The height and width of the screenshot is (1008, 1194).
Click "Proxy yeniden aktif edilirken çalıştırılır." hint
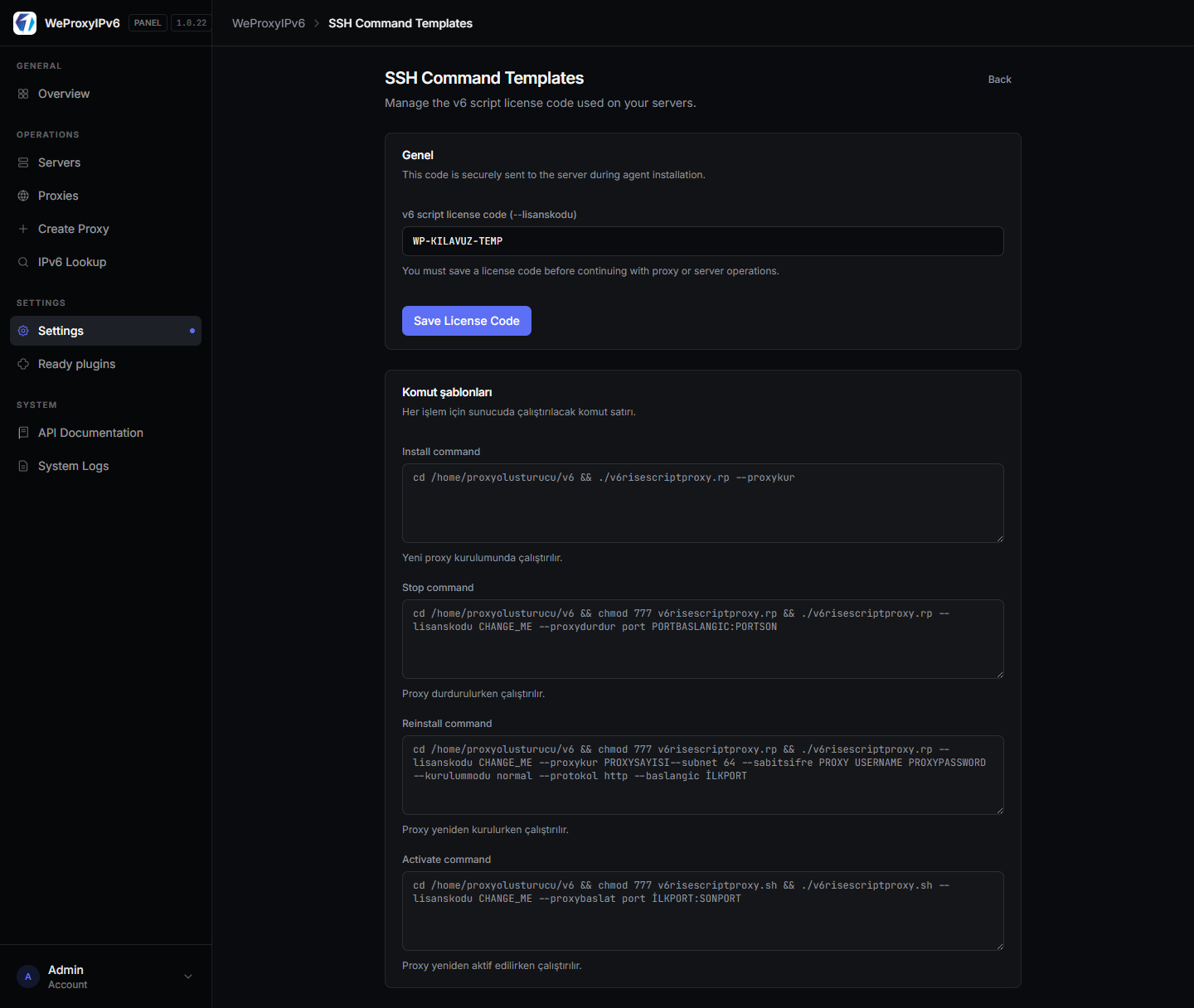coord(492,966)
